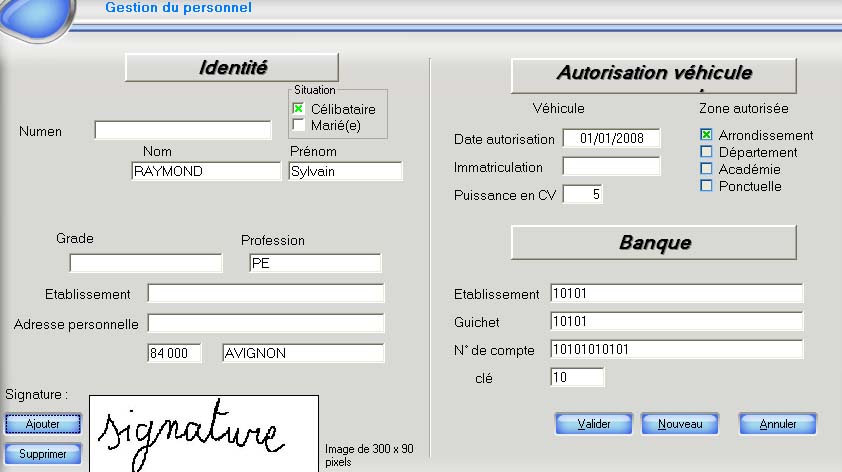Check the Ponctuelle zone checkbox

[706, 186]
